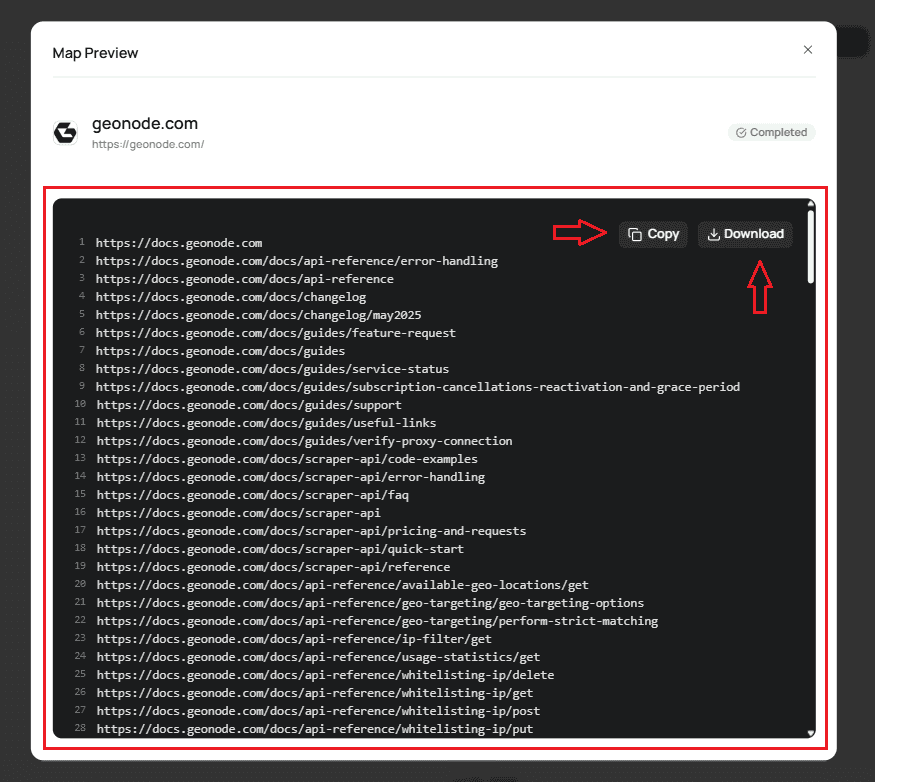897x782 pixels.
Task: Select the whitelisting-ip/delete URL
Action: (x=326, y=676)
